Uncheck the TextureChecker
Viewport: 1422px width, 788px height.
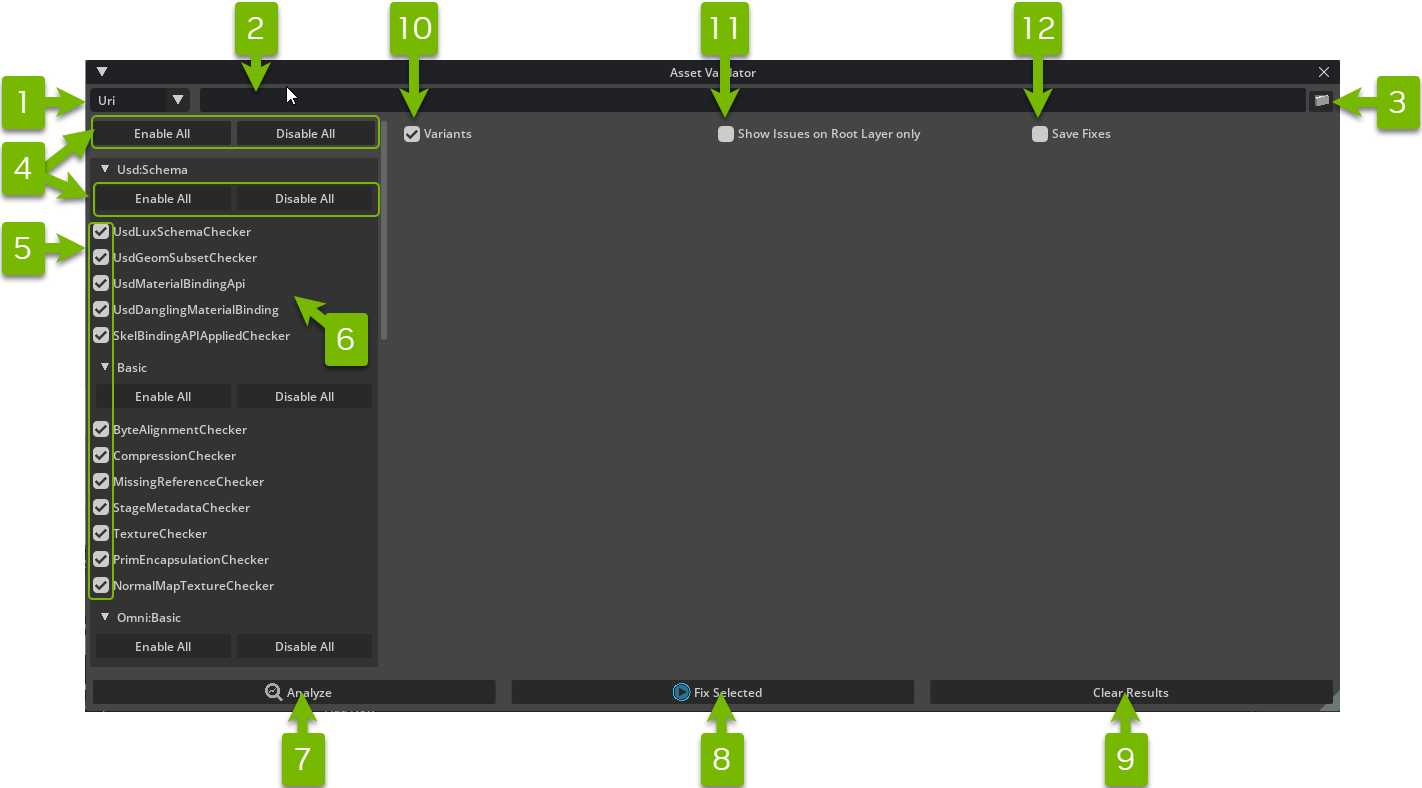click(100, 533)
